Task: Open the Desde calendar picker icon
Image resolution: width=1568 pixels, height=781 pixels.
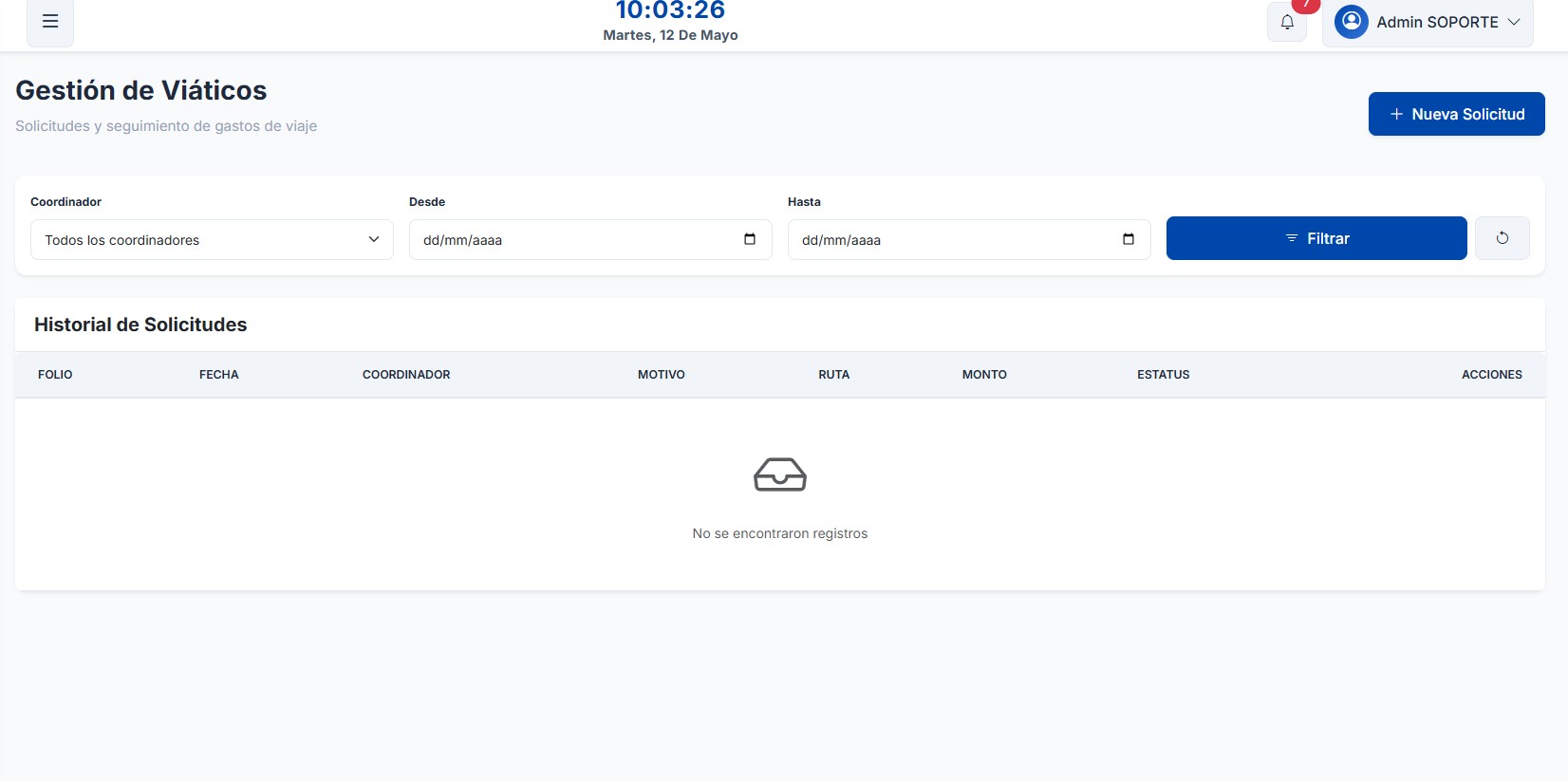Action: coord(750,239)
